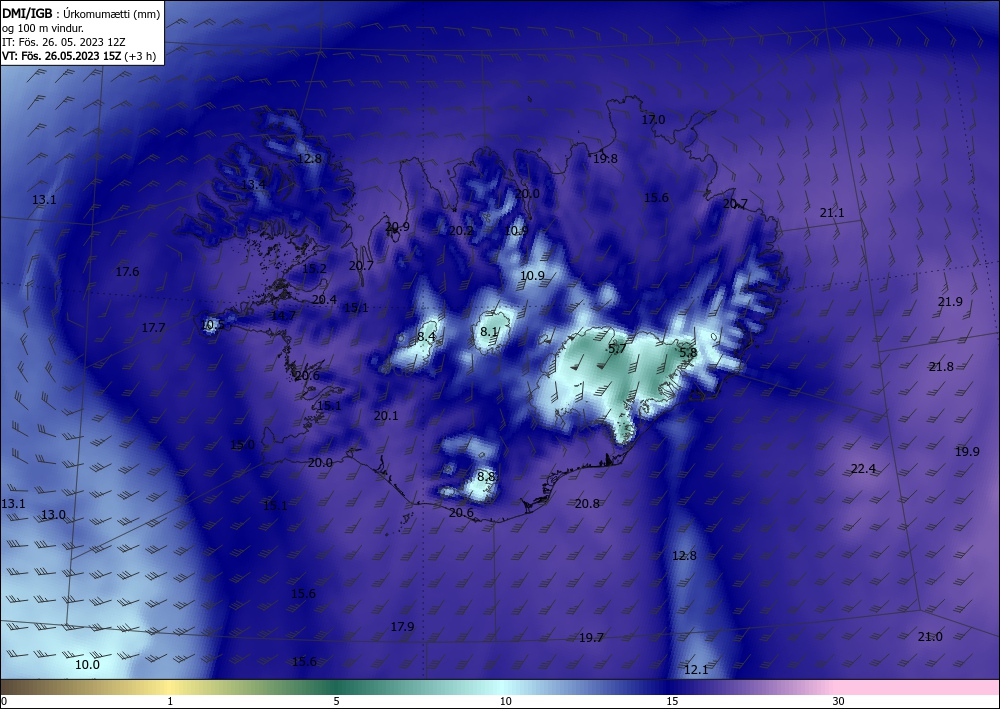Screen dimensions: 1000x709
Task: Select the 'IT: Fös. 26. 05. 2023 12Z' line
Action: tap(64, 42)
